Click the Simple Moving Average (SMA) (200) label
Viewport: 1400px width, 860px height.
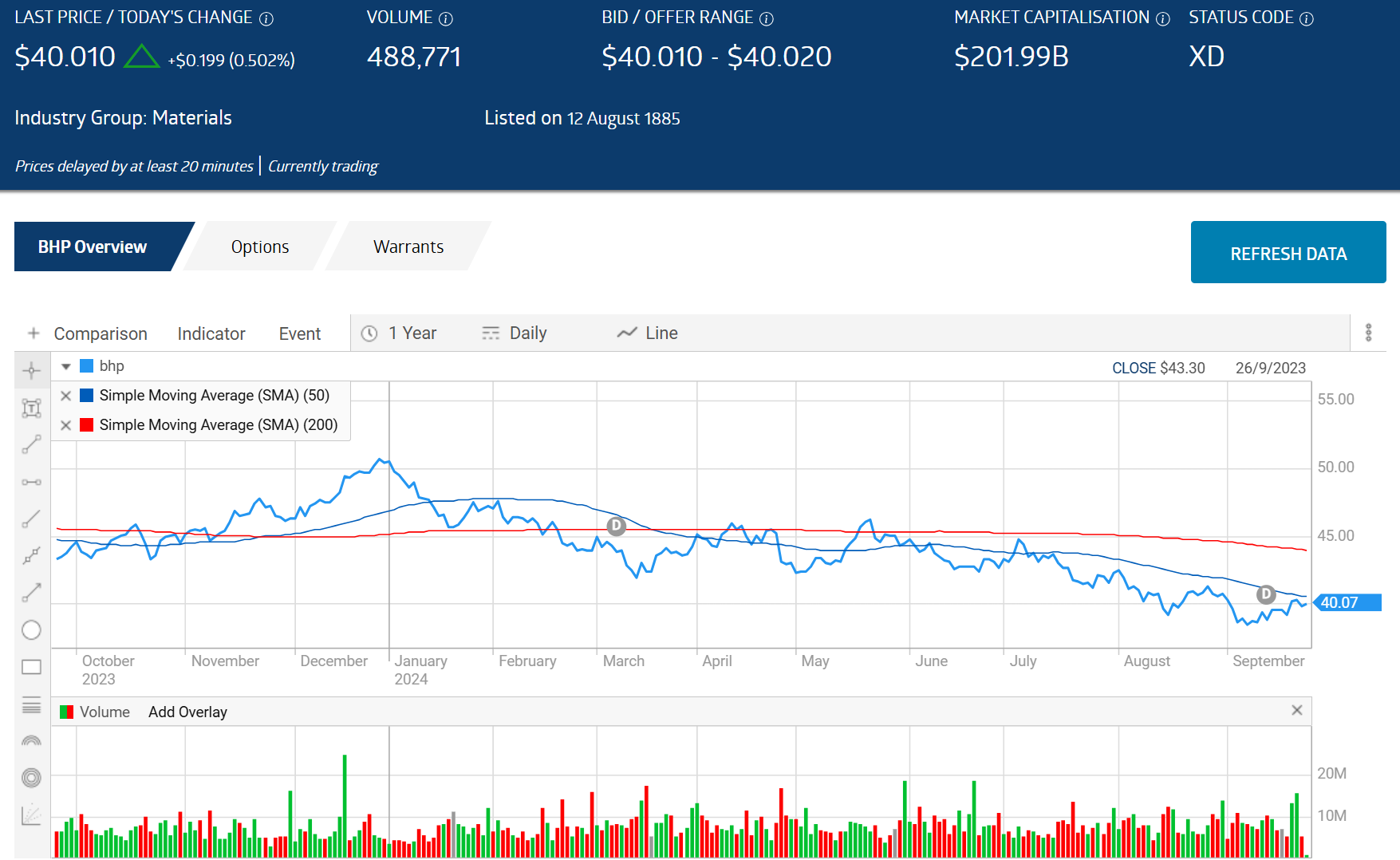[219, 425]
